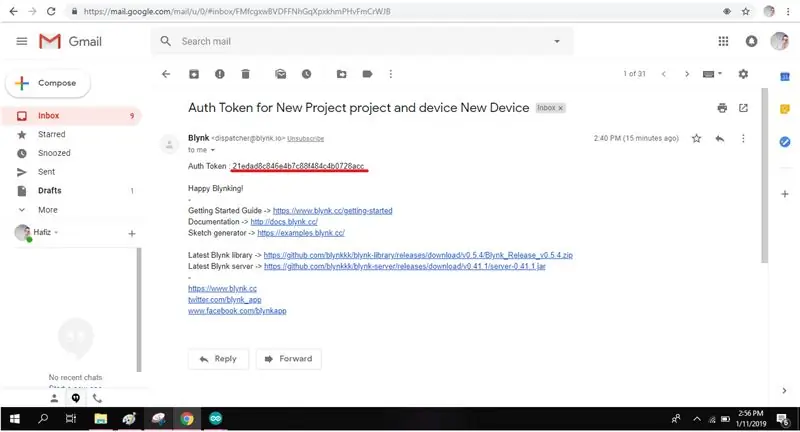This screenshot has height=432, width=800.
Task: Open email in a new window
Action: [x=743, y=108]
